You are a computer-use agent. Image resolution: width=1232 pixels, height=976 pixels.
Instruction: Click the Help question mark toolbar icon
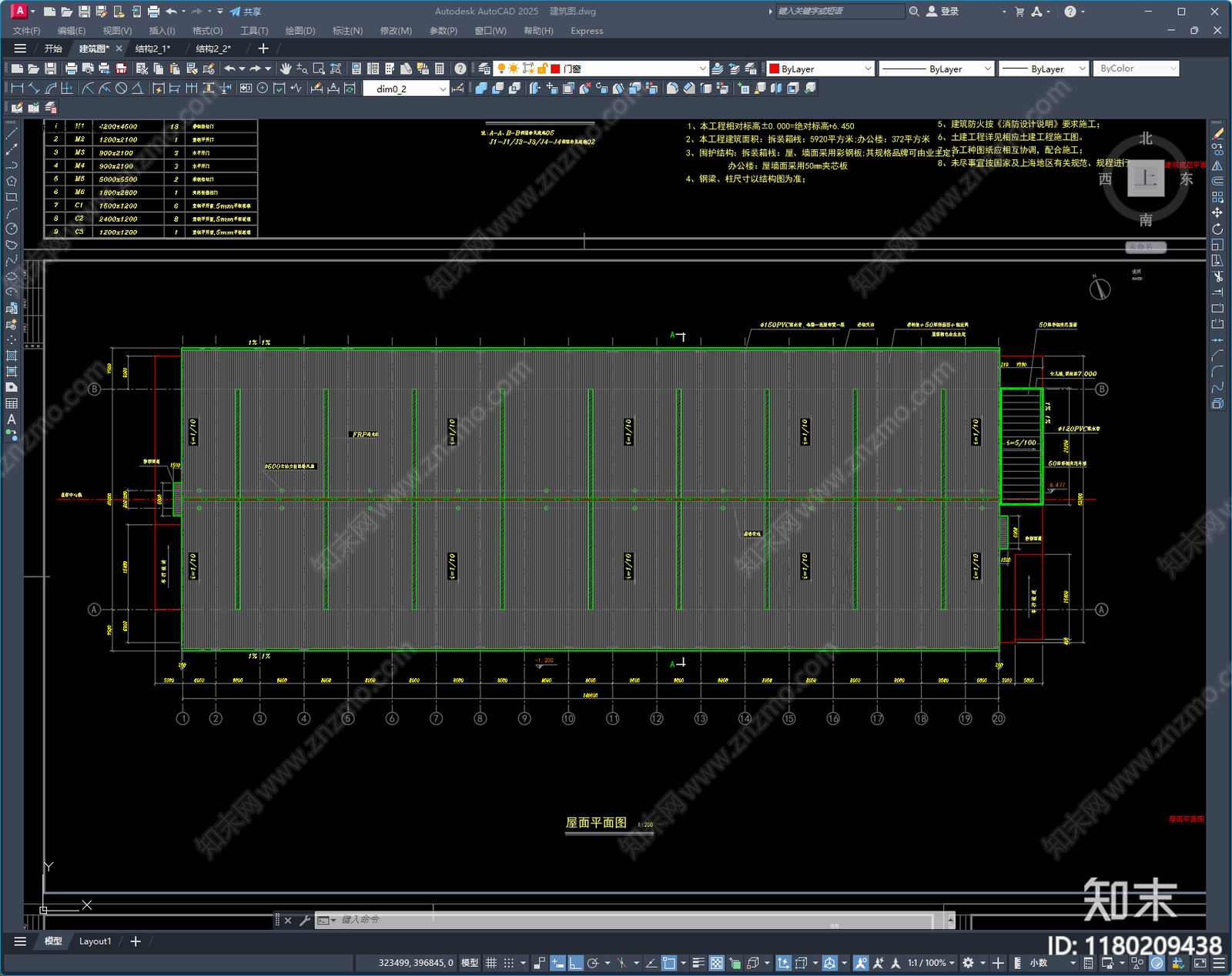click(x=460, y=69)
